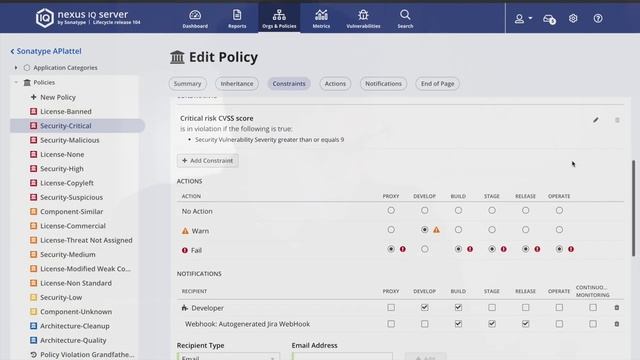Toggle Developer notification for Stage column

point(492,307)
